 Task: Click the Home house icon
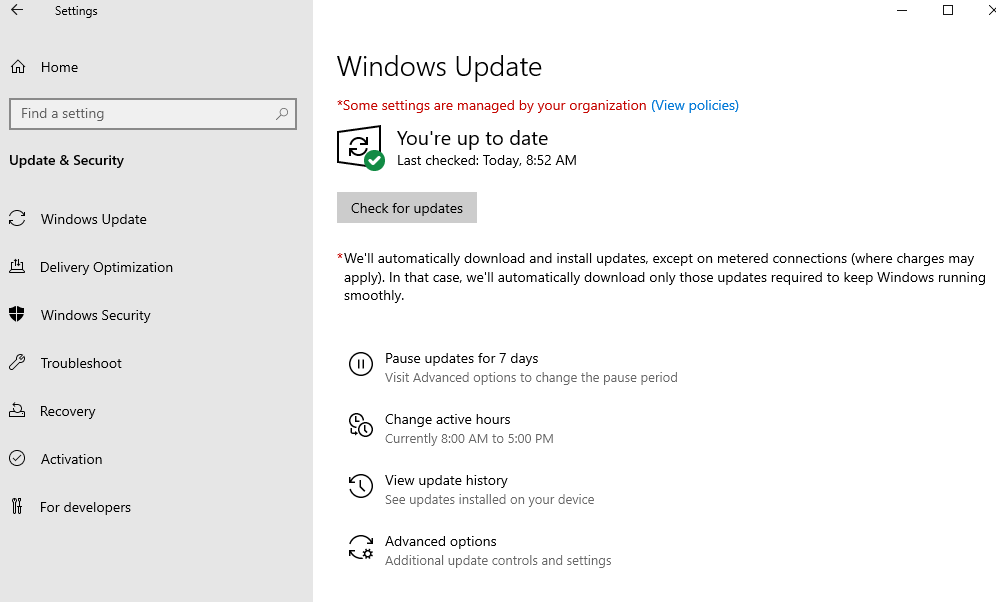18,67
